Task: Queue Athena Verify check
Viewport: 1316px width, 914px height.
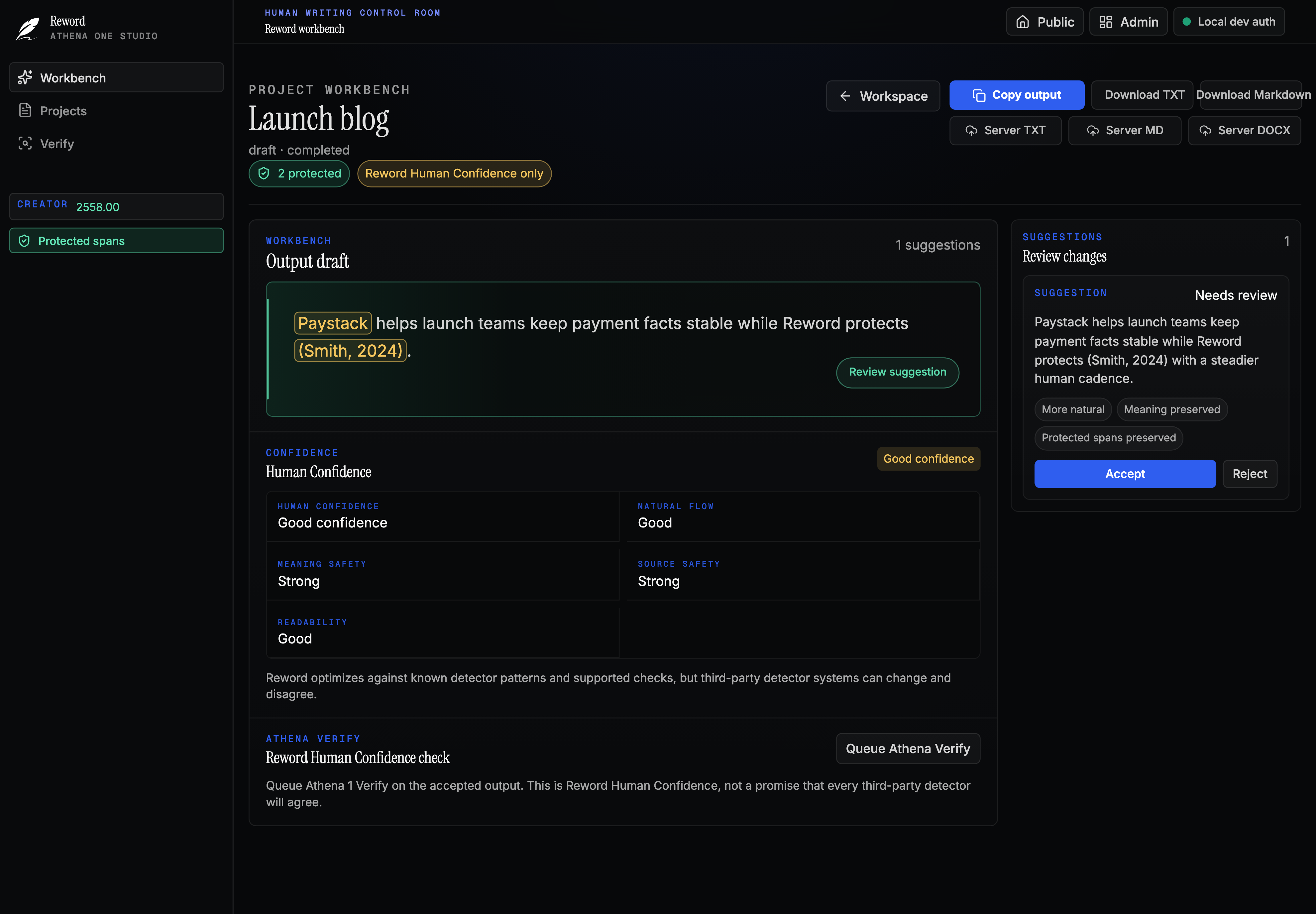Action: pyautogui.click(x=908, y=748)
